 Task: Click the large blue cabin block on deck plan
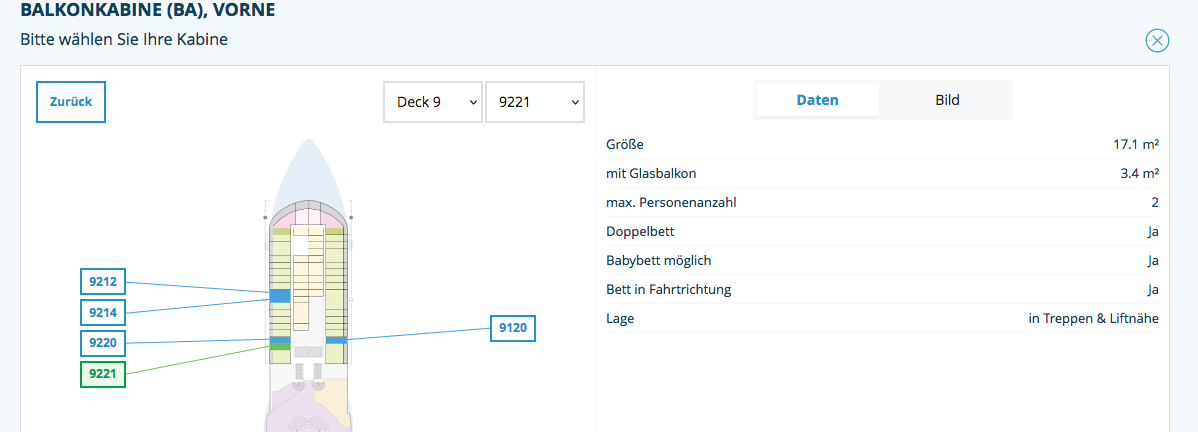pyautogui.click(x=279, y=296)
